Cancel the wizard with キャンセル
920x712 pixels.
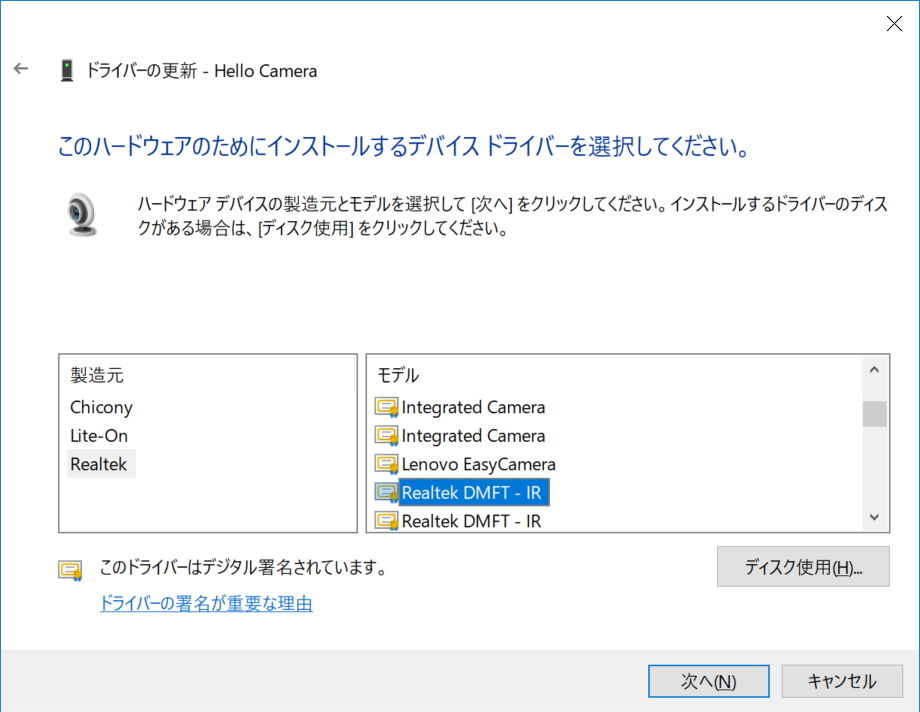point(842,681)
